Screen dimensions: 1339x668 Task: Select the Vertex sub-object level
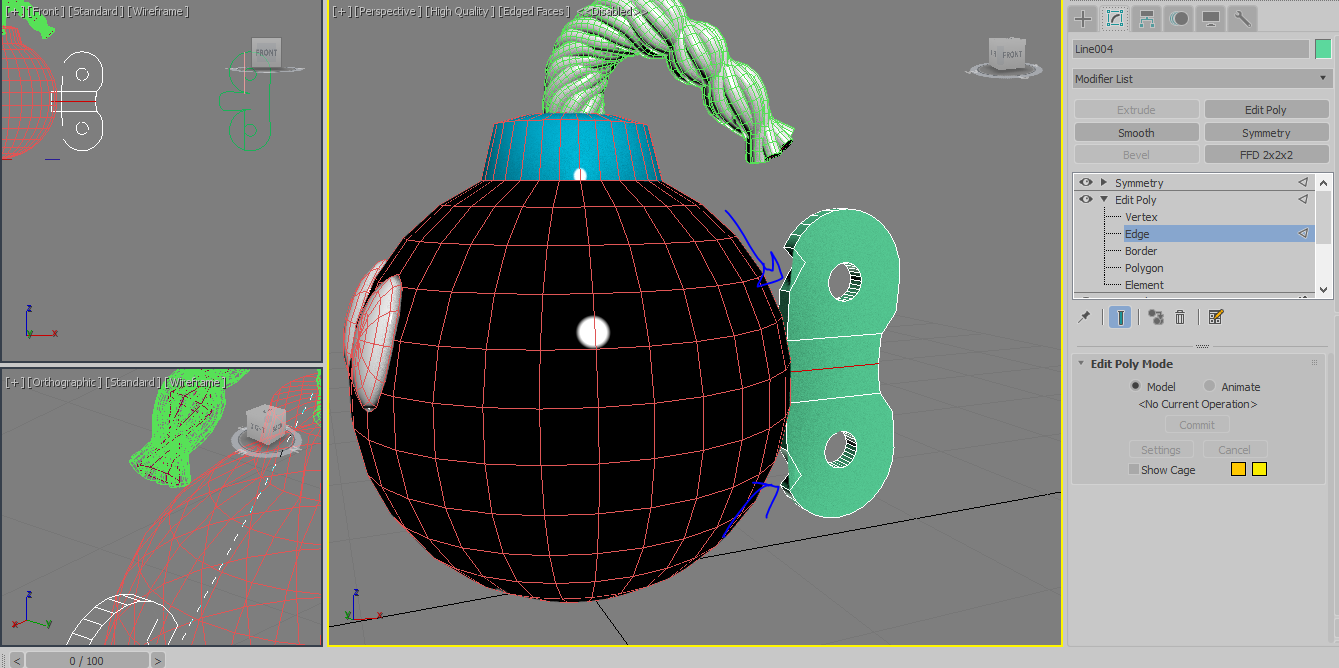[x=1141, y=217]
